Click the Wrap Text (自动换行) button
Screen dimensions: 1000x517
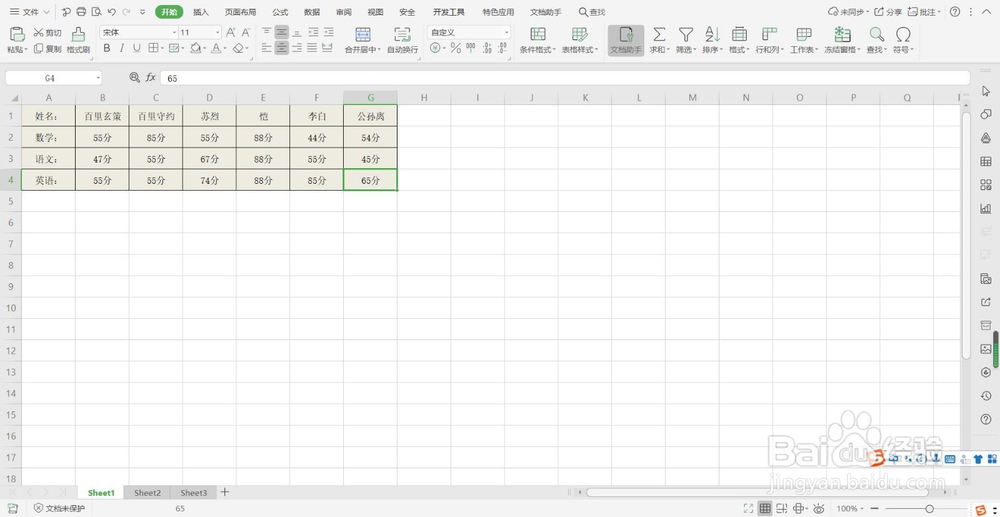point(402,40)
